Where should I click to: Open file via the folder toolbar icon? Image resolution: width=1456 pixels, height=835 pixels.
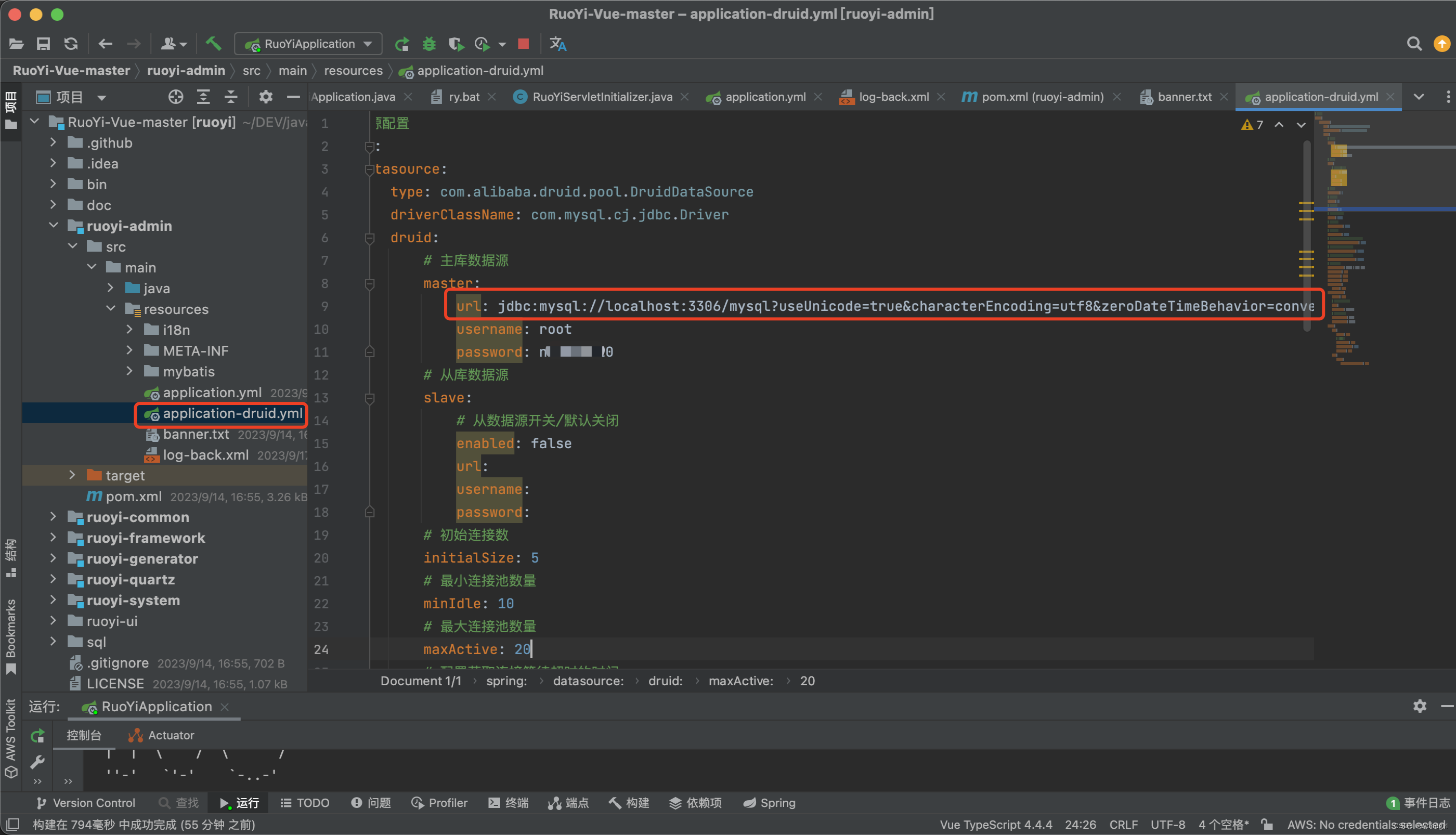tap(16, 44)
